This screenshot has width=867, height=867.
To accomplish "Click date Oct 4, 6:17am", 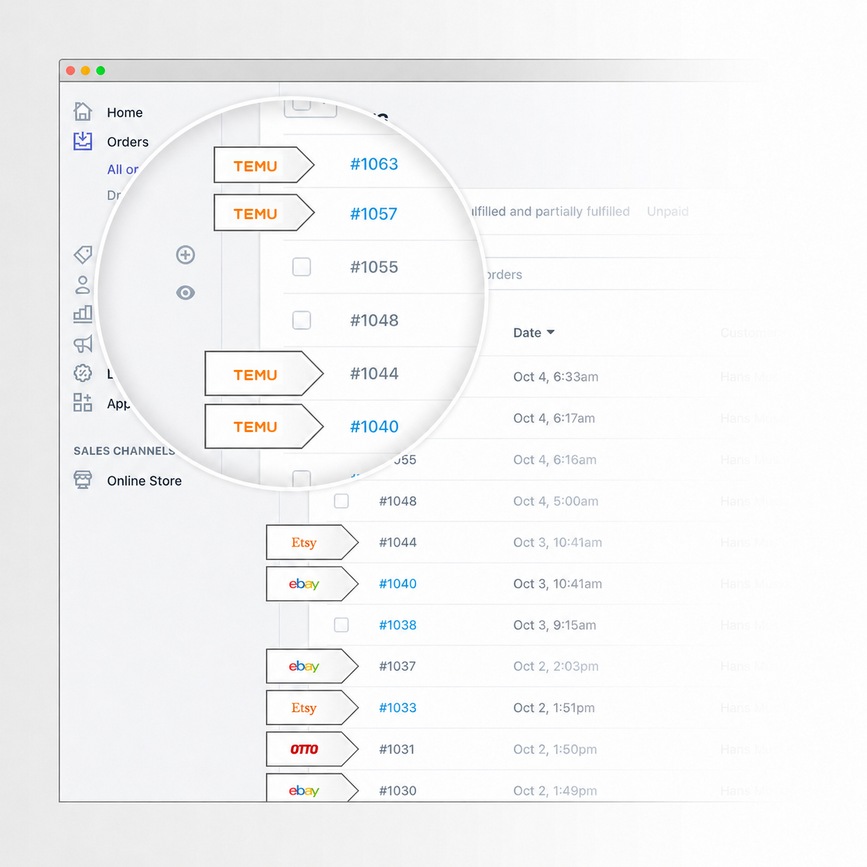I will [x=554, y=418].
